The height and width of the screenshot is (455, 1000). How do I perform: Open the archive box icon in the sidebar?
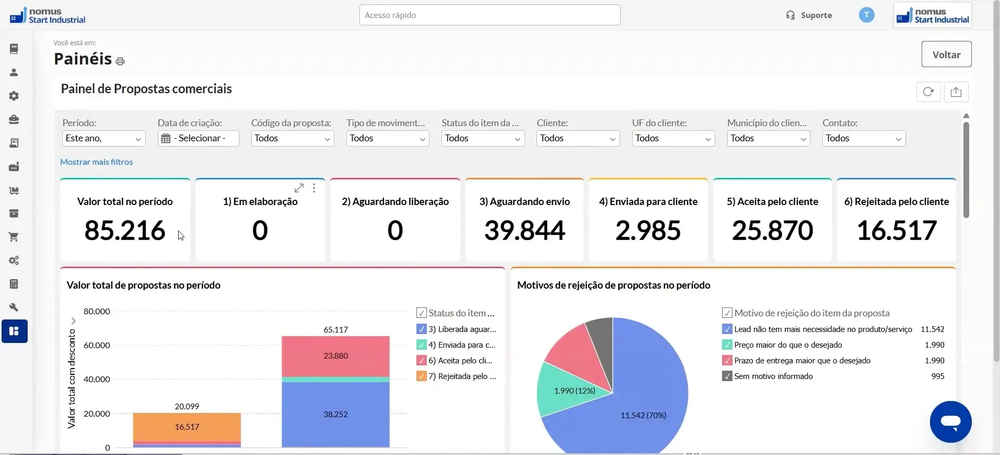click(x=14, y=213)
